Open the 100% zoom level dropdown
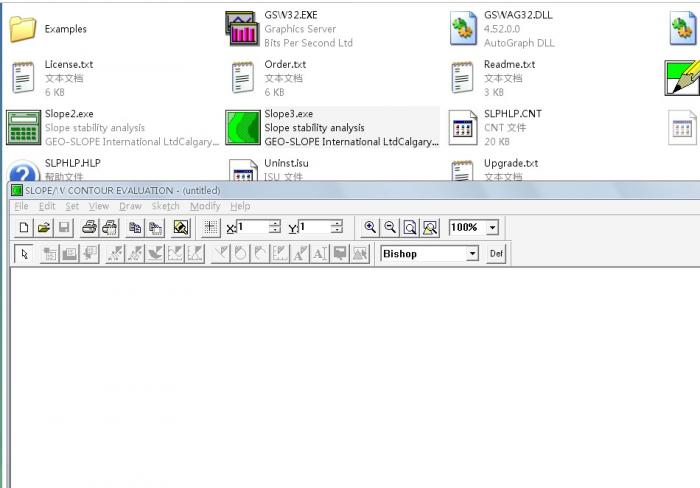The height and width of the screenshot is (488, 700). 492,228
